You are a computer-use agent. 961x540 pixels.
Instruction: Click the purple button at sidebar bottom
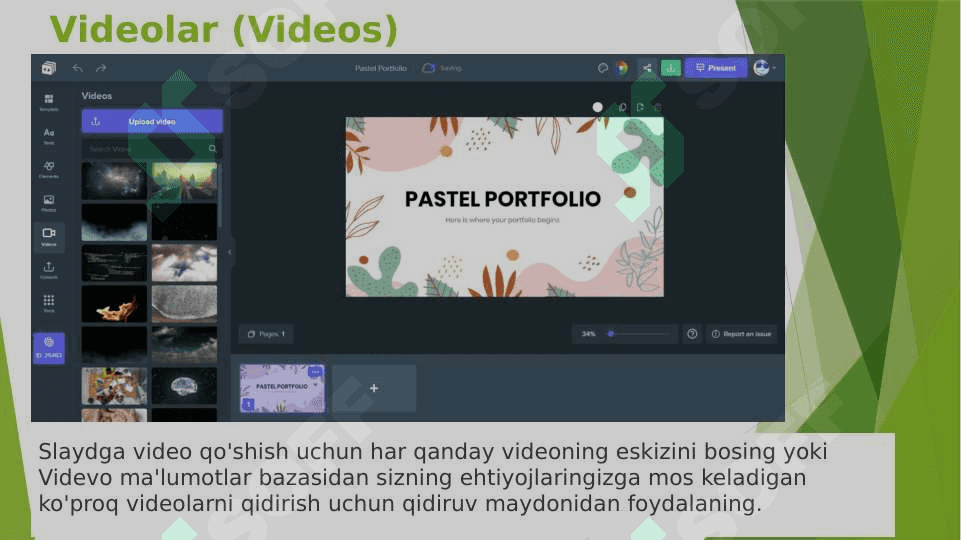(x=49, y=348)
